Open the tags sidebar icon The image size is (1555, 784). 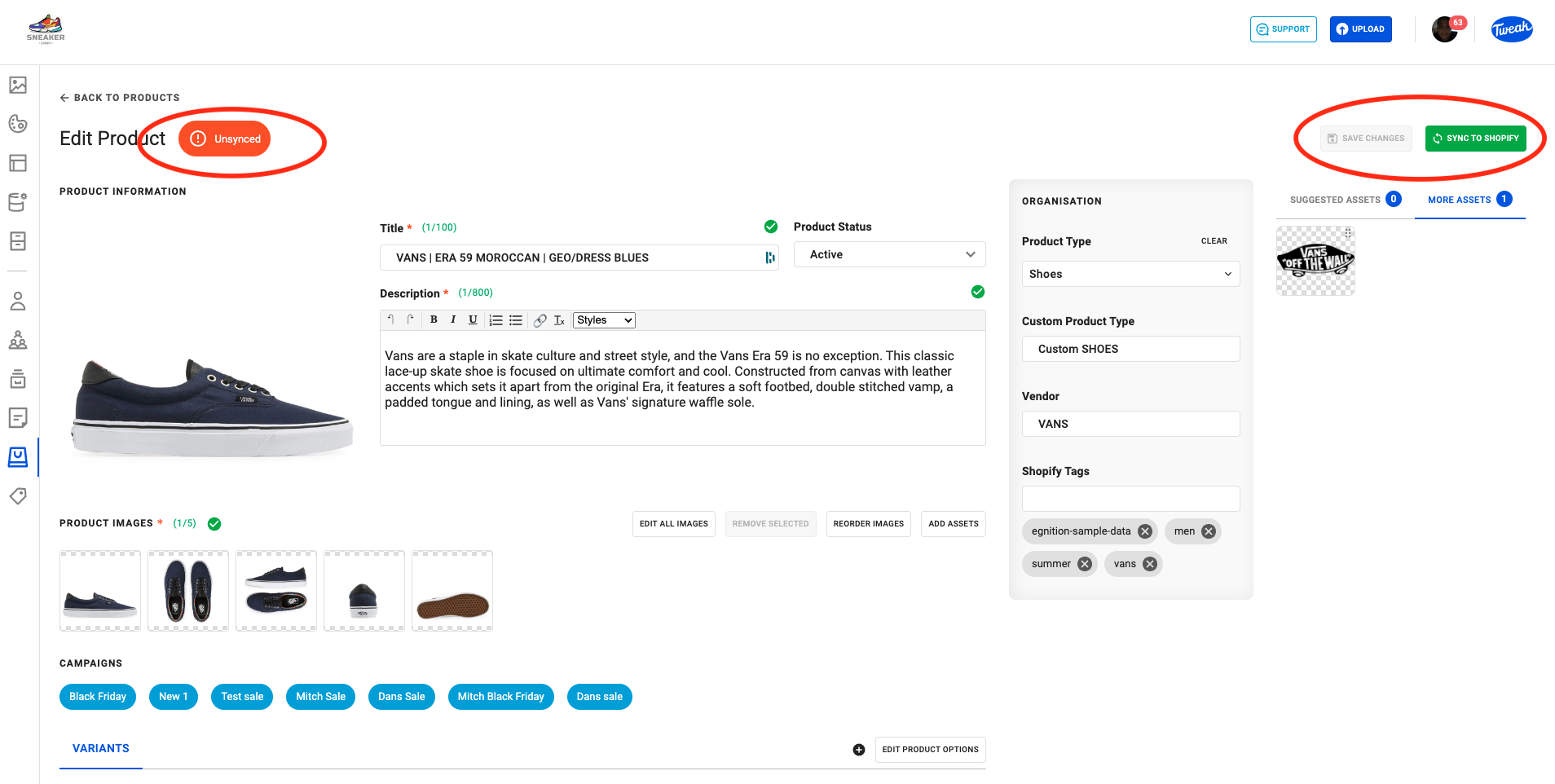click(18, 496)
